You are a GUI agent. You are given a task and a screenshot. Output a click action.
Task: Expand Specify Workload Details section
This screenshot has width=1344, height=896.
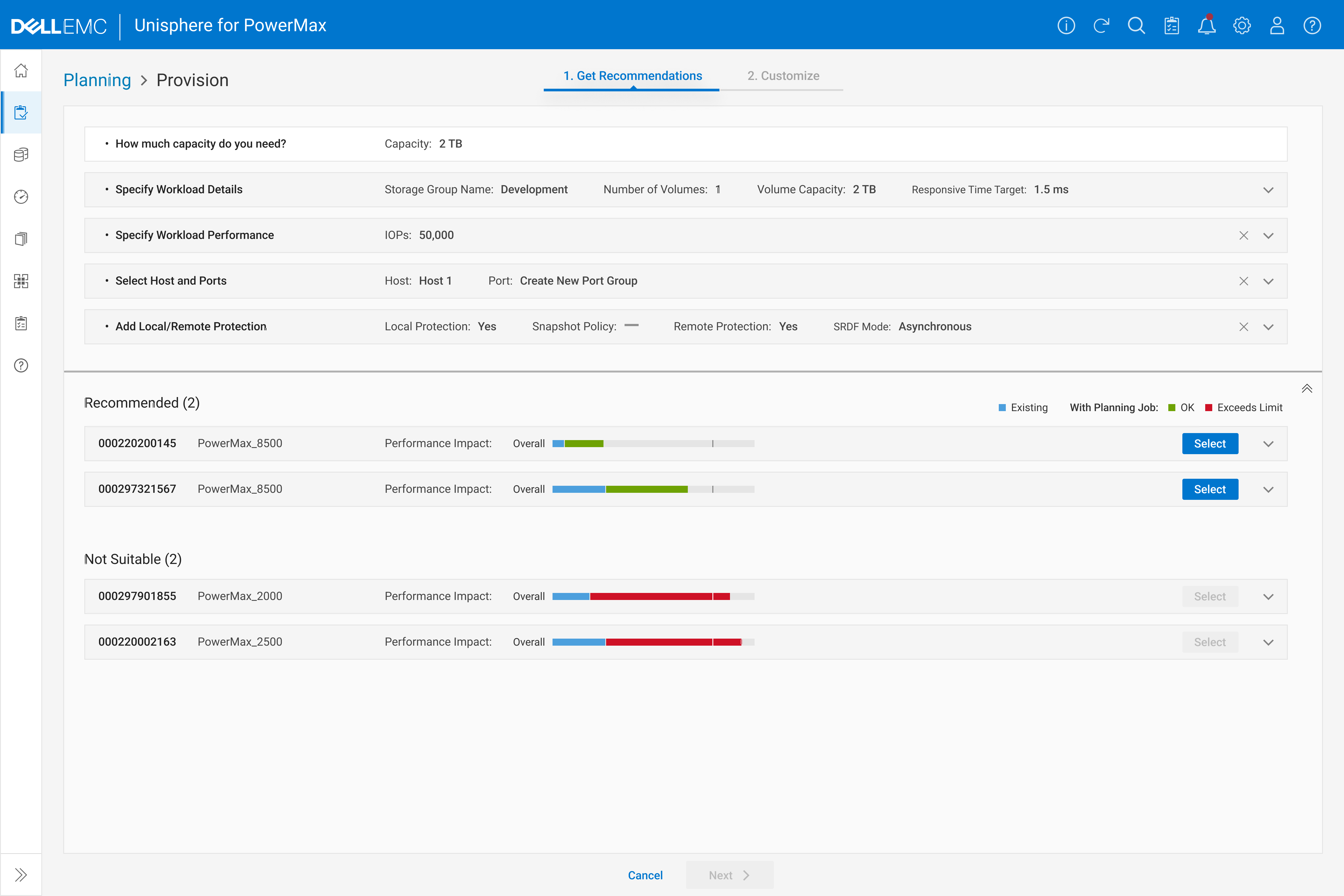pos(1268,190)
